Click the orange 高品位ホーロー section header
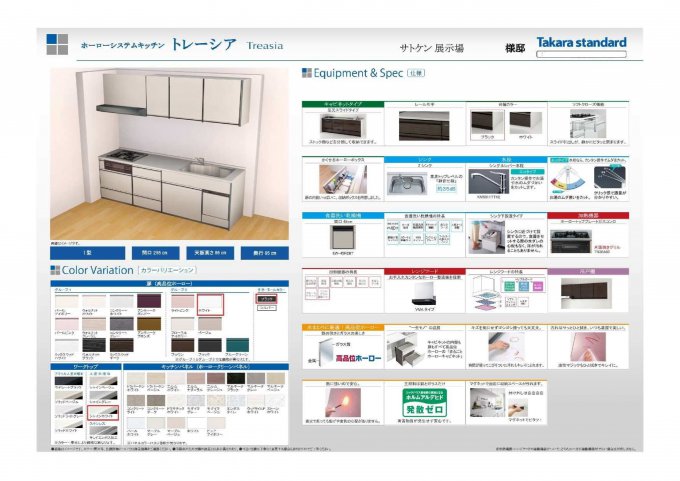The width and height of the screenshot is (680, 481). pos(343,327)
